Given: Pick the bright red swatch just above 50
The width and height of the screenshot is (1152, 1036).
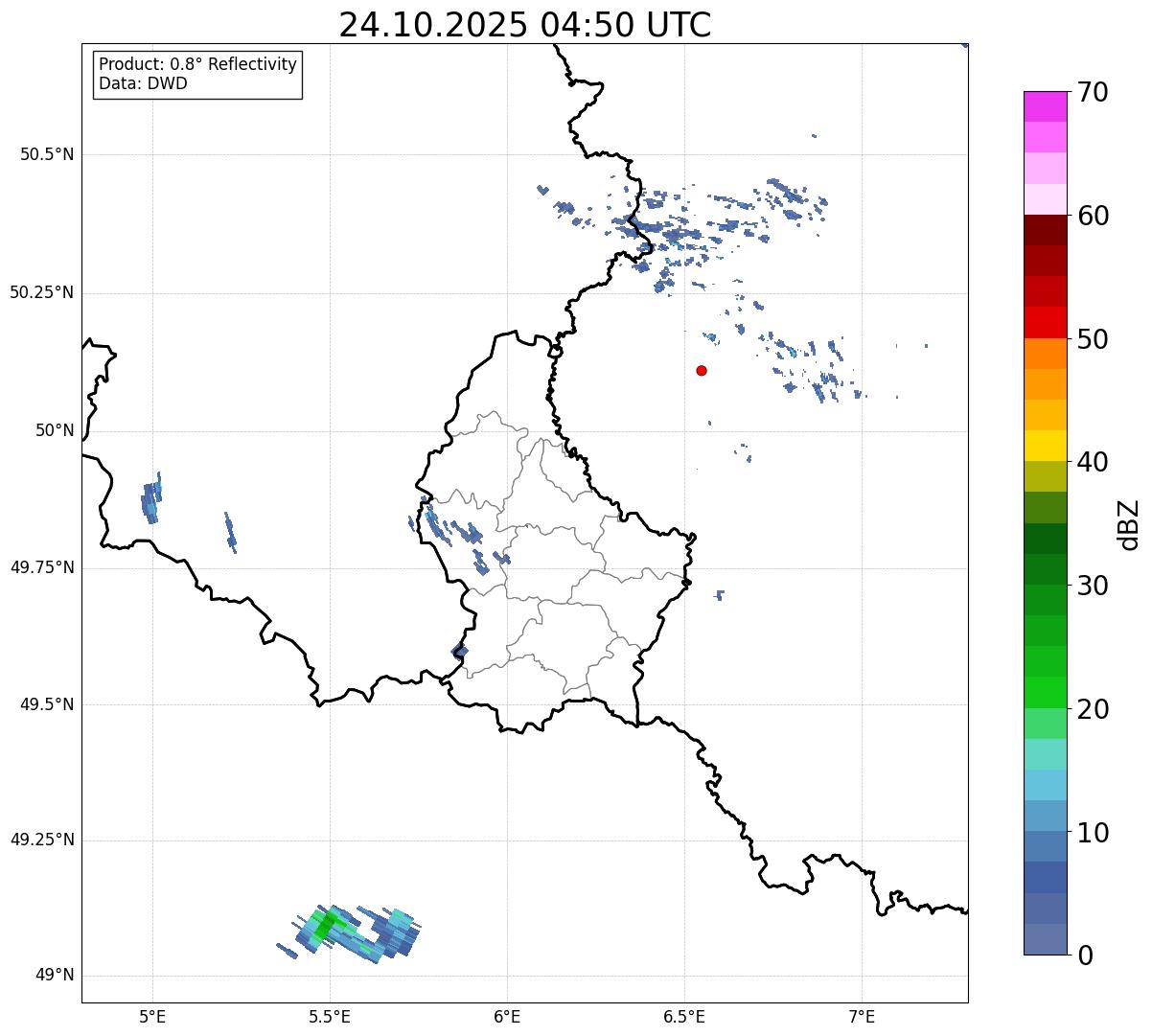Looking at the screenshot, I should [x=1045, y=323].
